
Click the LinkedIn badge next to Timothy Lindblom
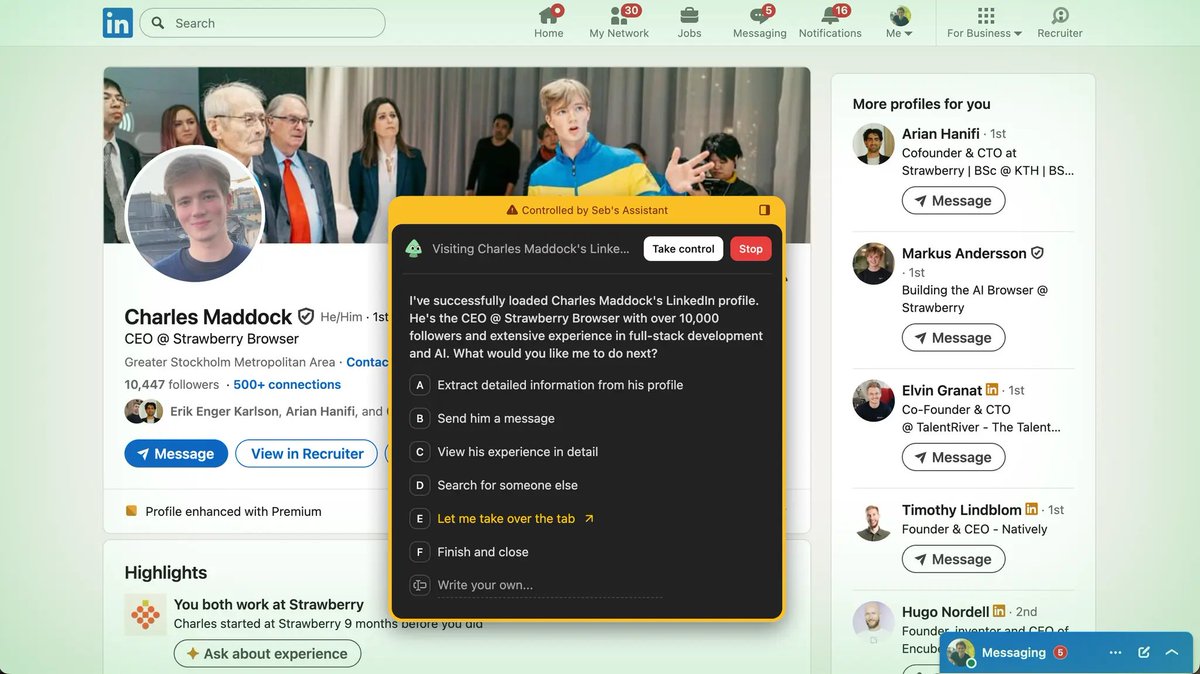point(1031,510)
